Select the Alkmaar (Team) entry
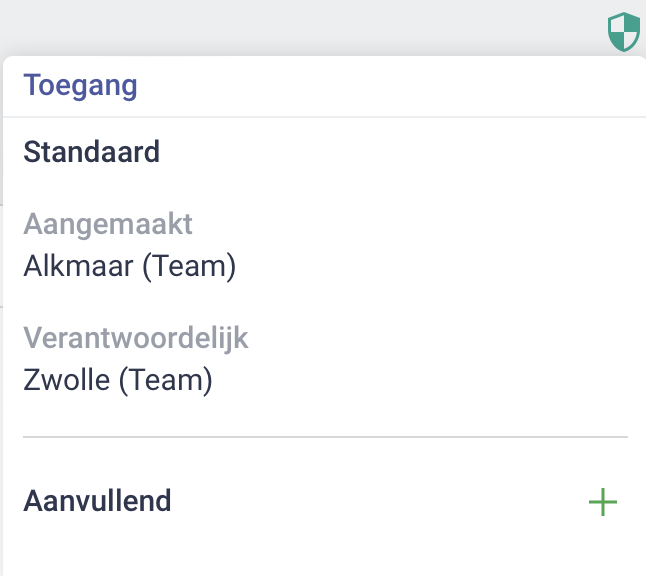 130,266
